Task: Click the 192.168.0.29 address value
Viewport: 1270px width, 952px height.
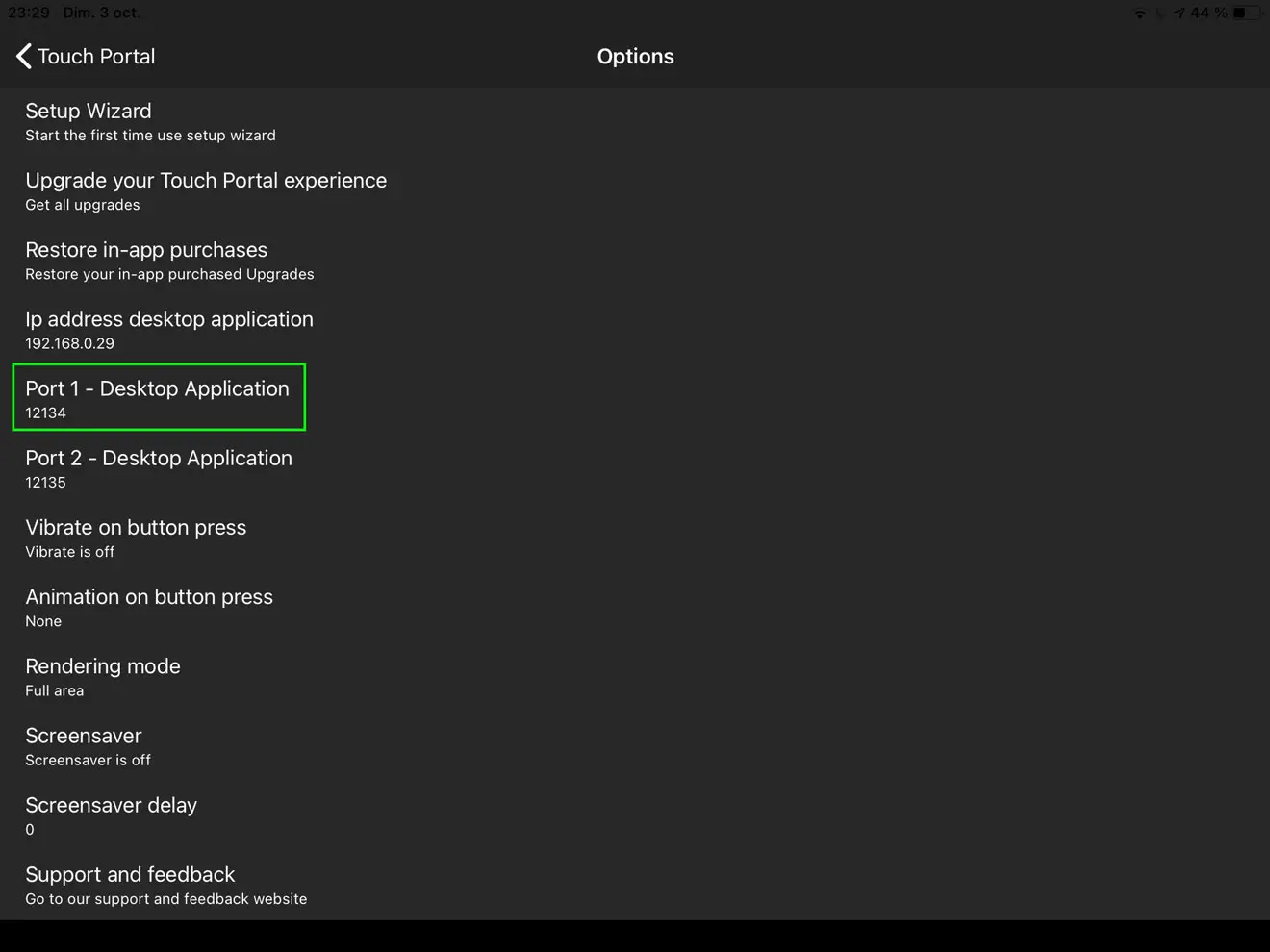Action: (x=69, y=343)
